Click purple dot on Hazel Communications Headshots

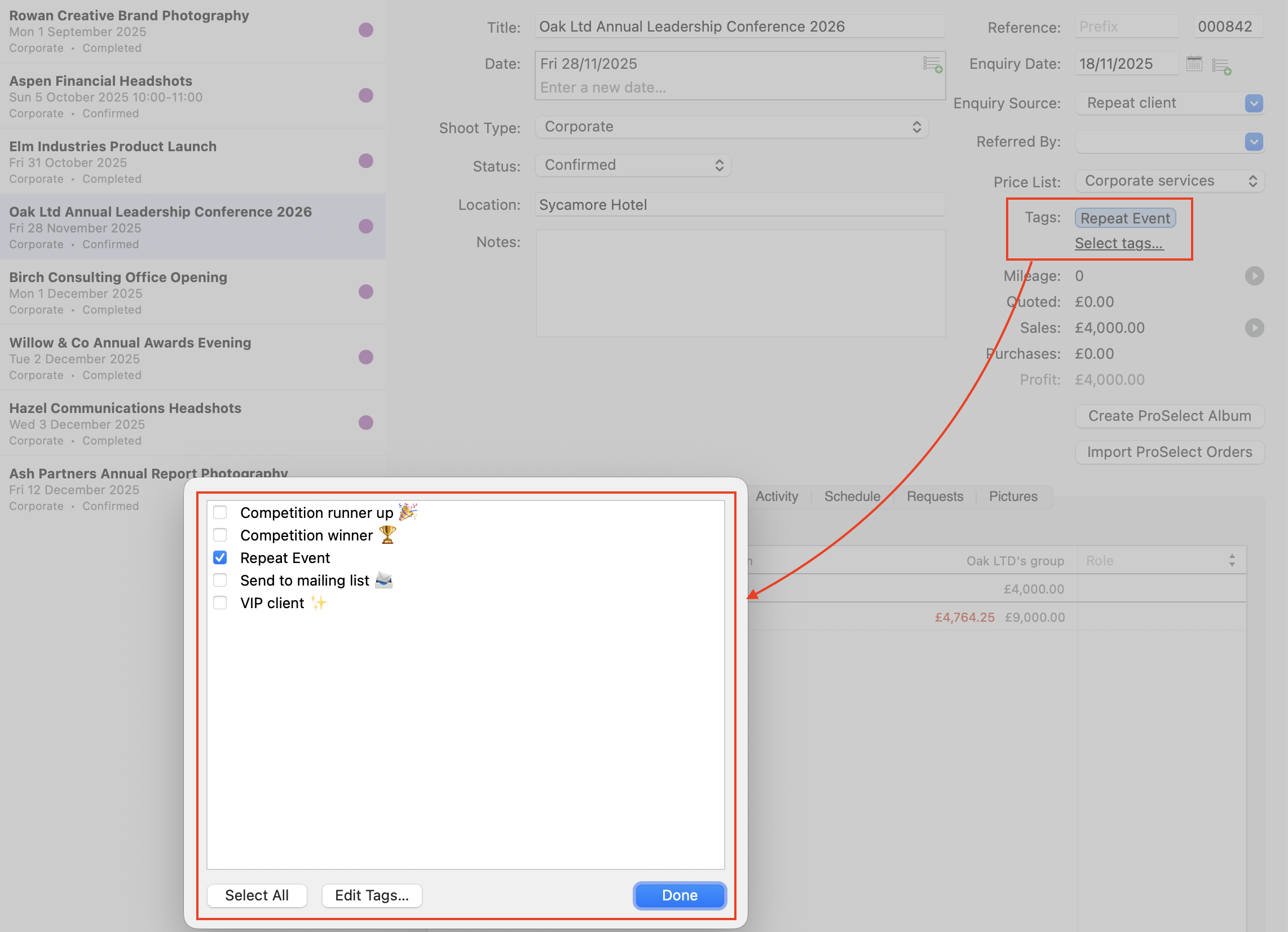click(366, 422)
